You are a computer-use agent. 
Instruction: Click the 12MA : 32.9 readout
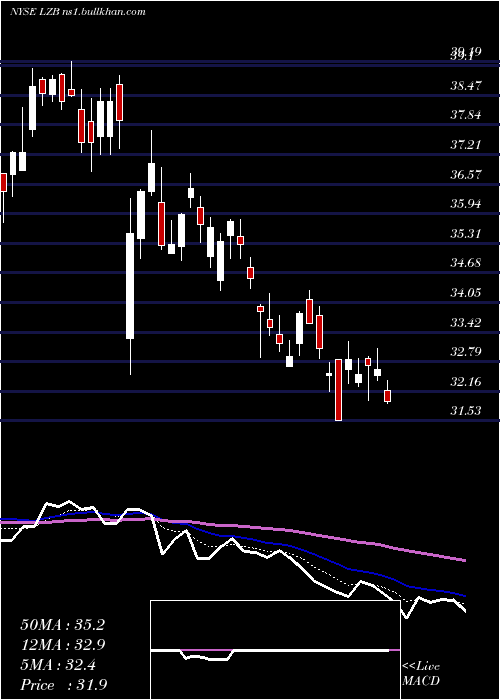[62, 645]
